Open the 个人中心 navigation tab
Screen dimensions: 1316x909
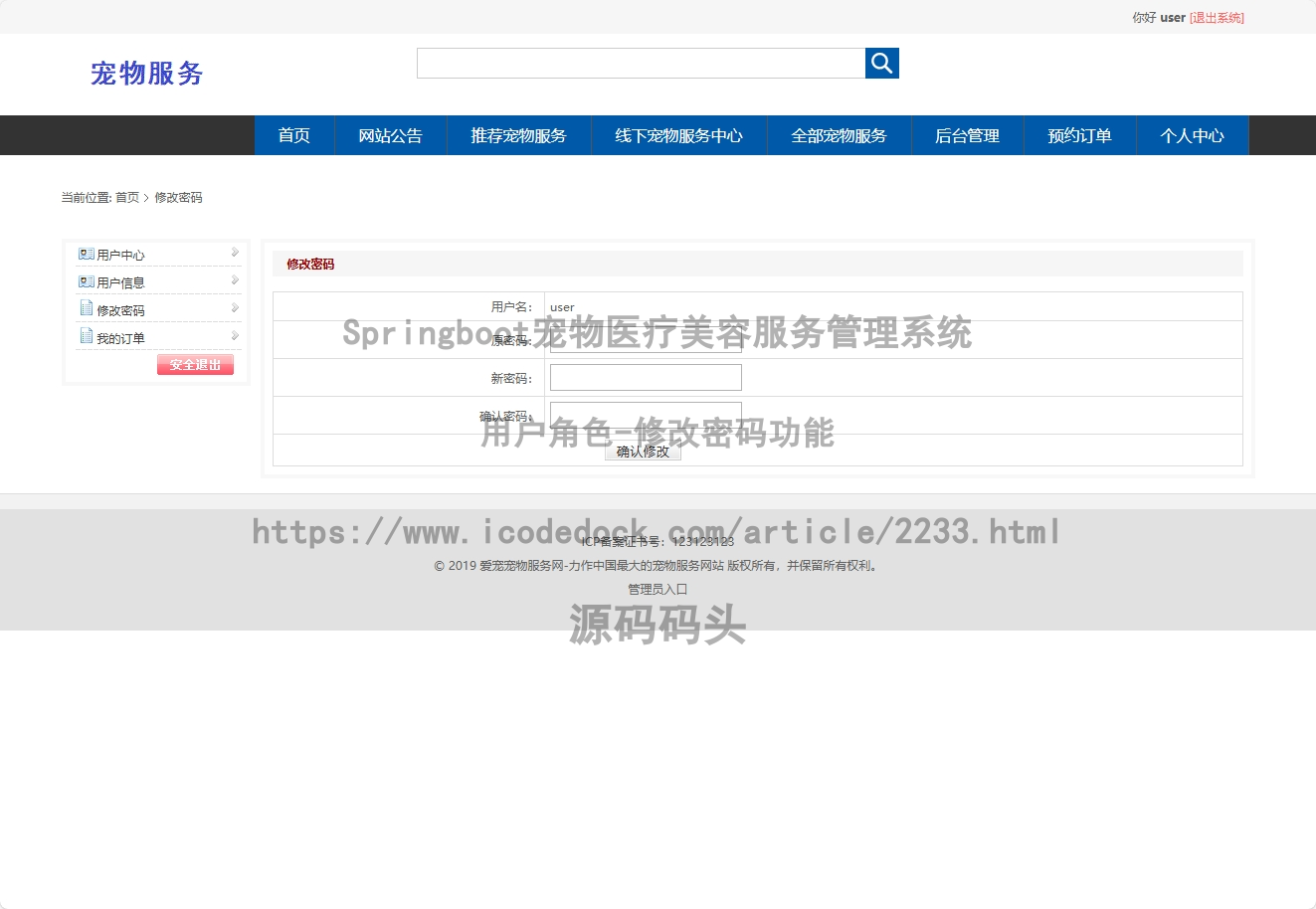(1192, 135)
